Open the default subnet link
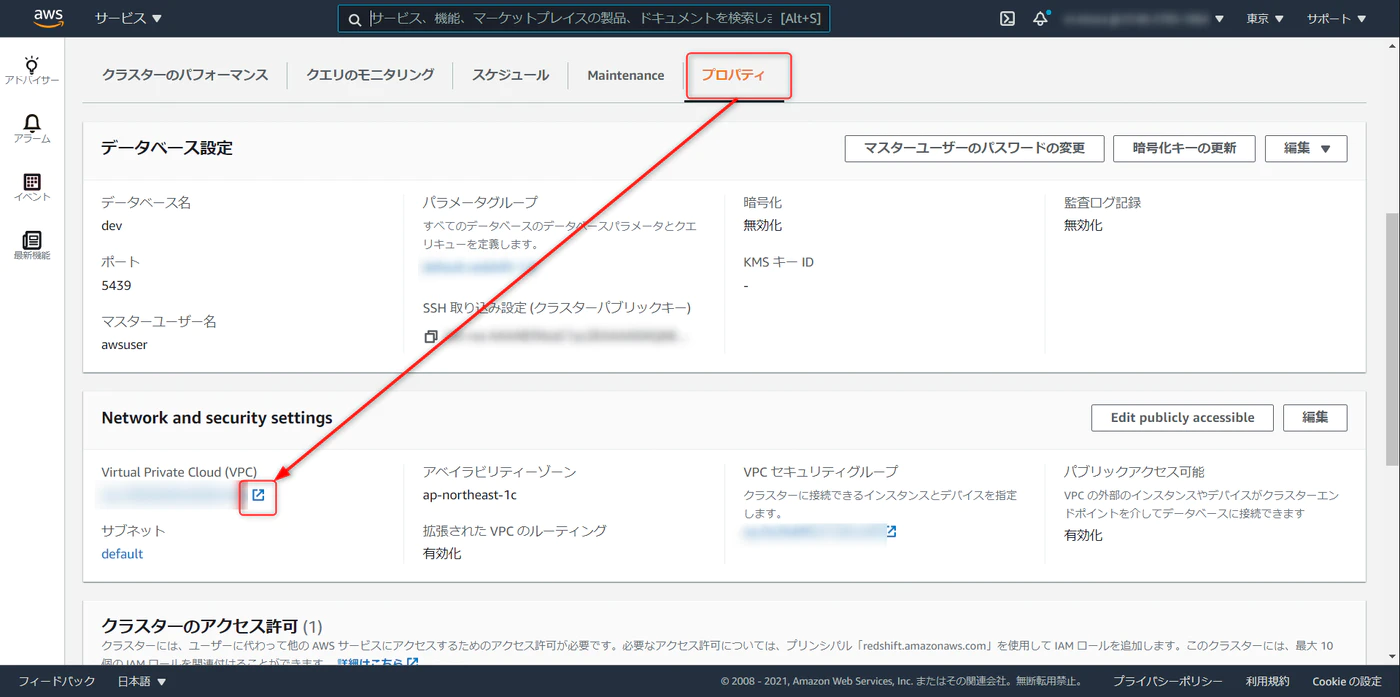 [x=122, y=554]
